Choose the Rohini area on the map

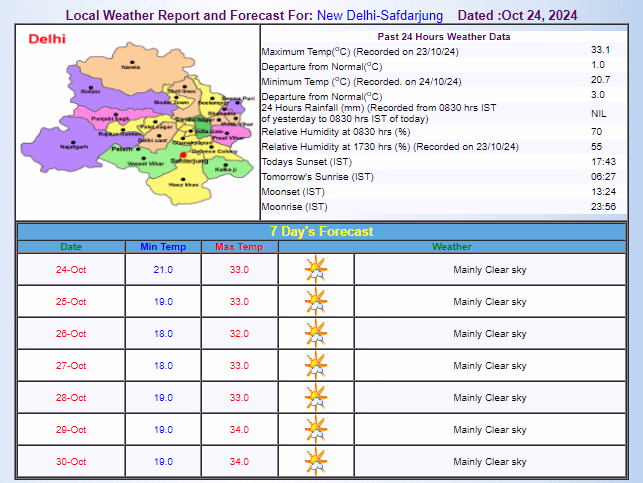pos(91,90)
